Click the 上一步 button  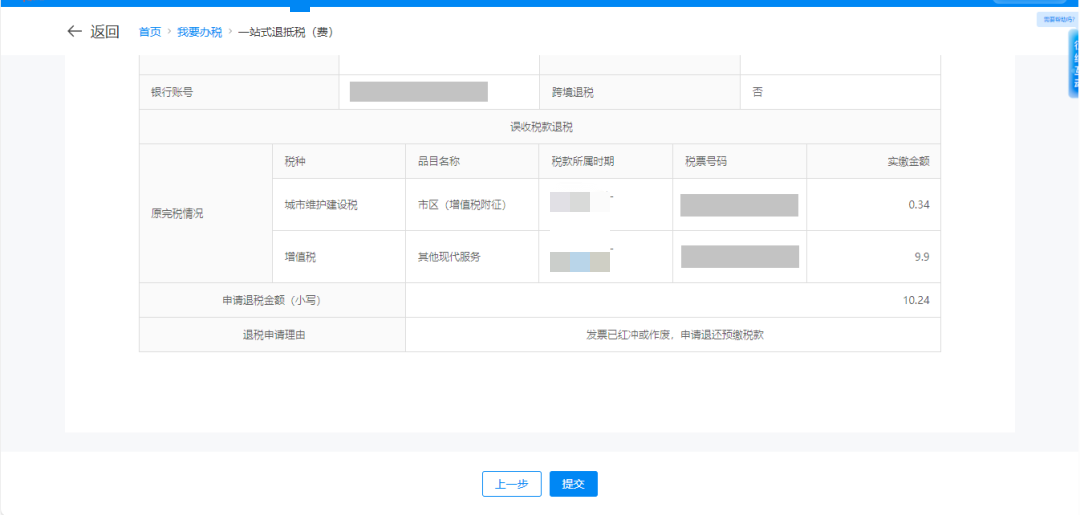[511, 484]
